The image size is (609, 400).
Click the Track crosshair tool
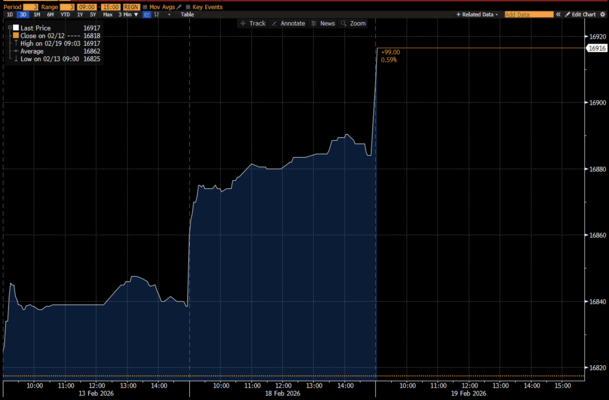(x=252, y=23)
